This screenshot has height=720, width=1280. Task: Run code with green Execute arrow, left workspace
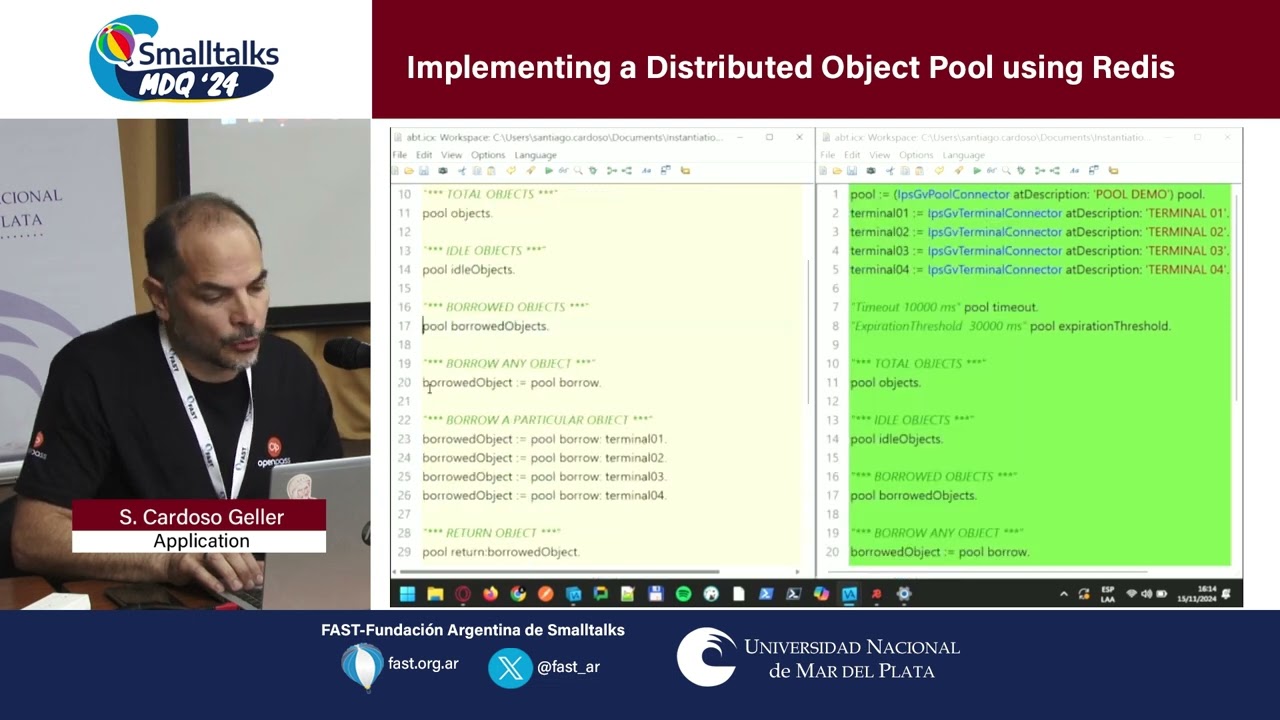pyautogui.click(x=549, y=171)
